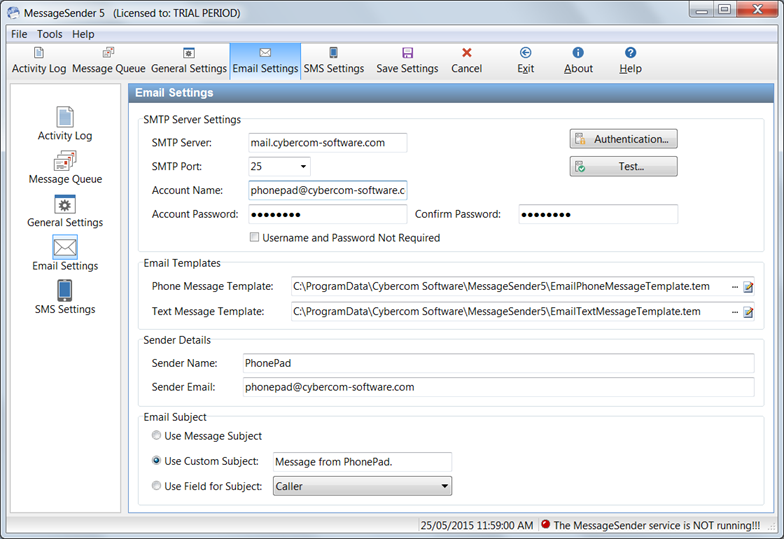
Task: Open the File menu
Action: 19,34
